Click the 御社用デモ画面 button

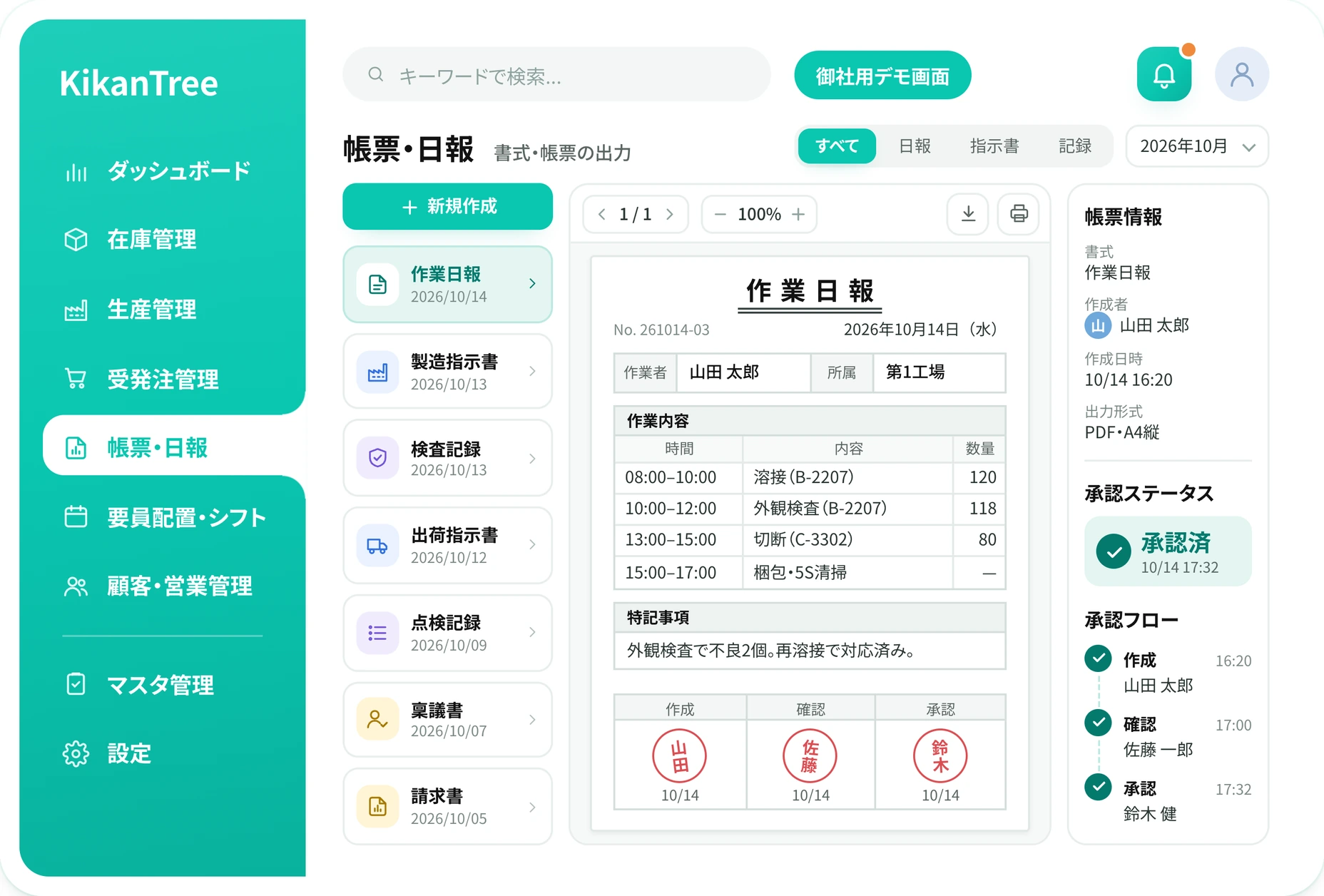coord(882,75)
